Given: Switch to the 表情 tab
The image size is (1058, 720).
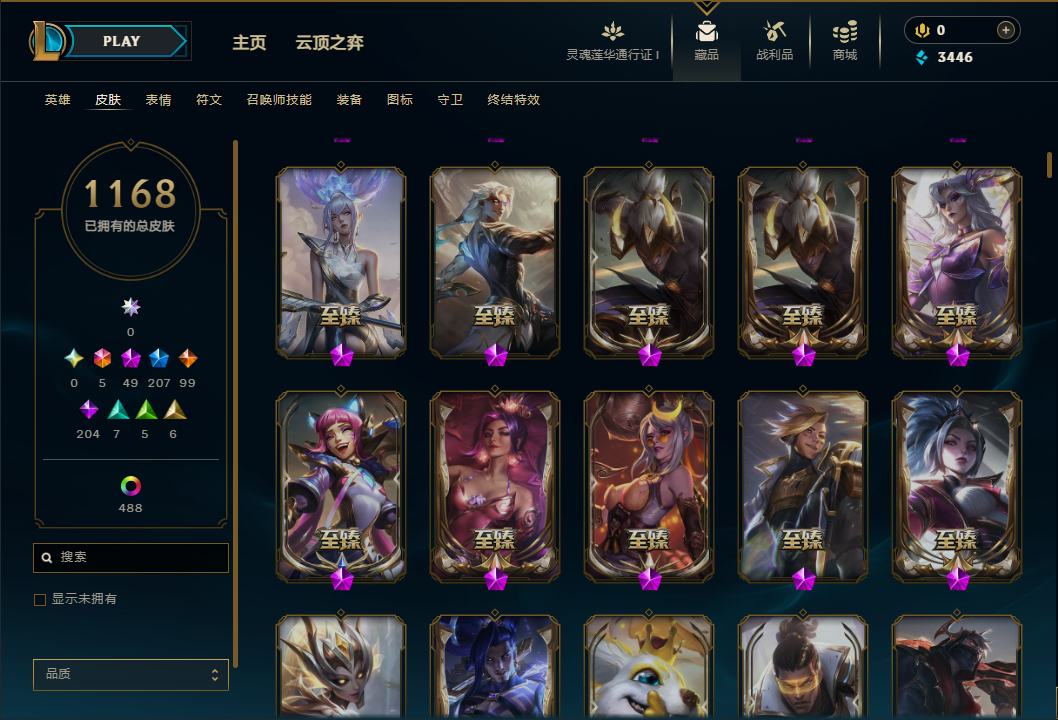Looking at the screenshot, I should coord(159,100).
